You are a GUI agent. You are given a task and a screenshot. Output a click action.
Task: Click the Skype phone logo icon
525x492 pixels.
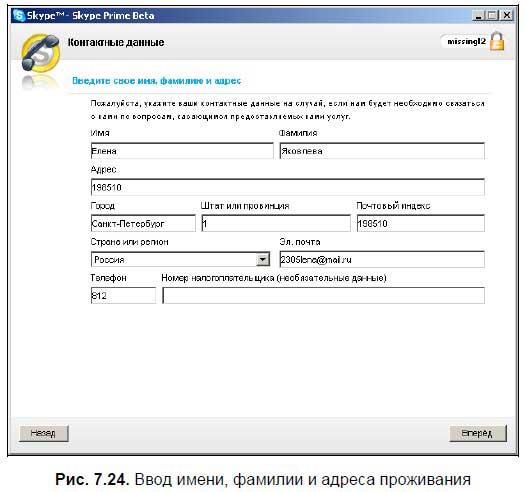(41, 53)
